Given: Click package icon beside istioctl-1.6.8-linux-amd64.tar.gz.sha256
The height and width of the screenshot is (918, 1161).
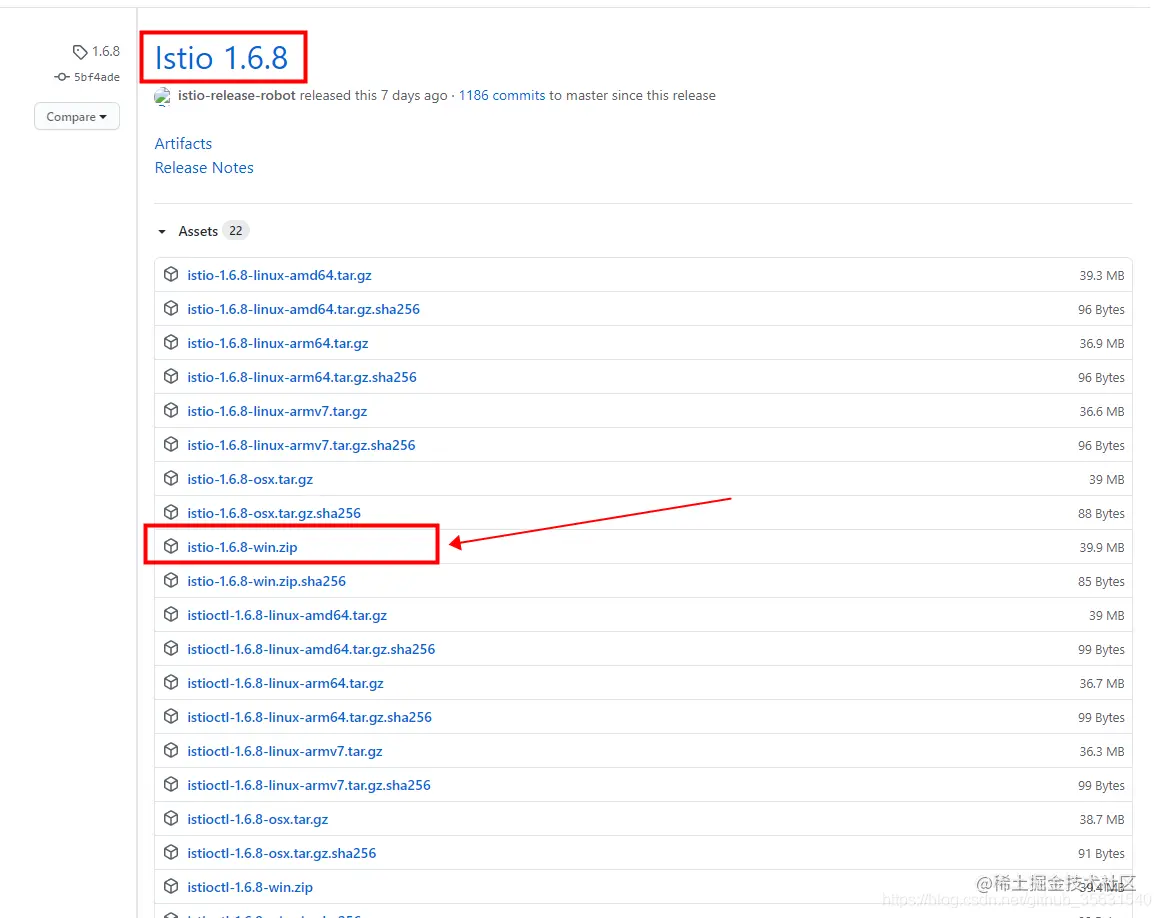Looking at the screenshot, I should [171, 649].
